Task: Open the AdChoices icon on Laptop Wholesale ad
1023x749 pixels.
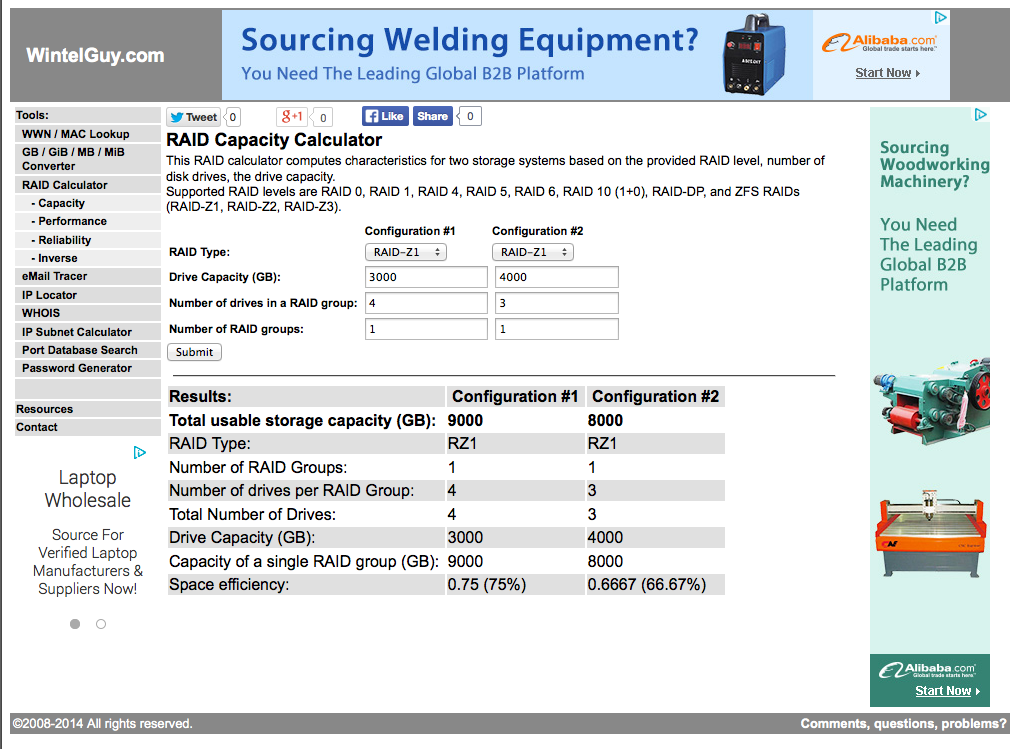Action: pos(140,452)
